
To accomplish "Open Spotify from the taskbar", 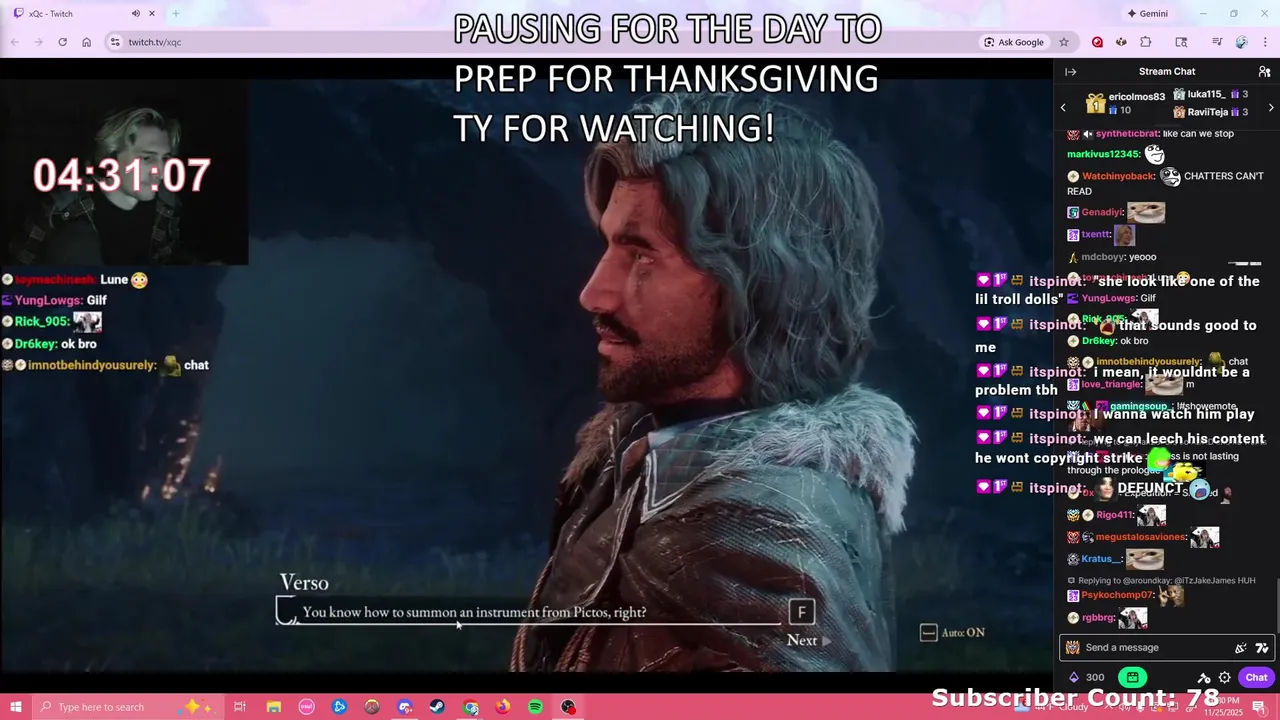I will tap(535, 707).
